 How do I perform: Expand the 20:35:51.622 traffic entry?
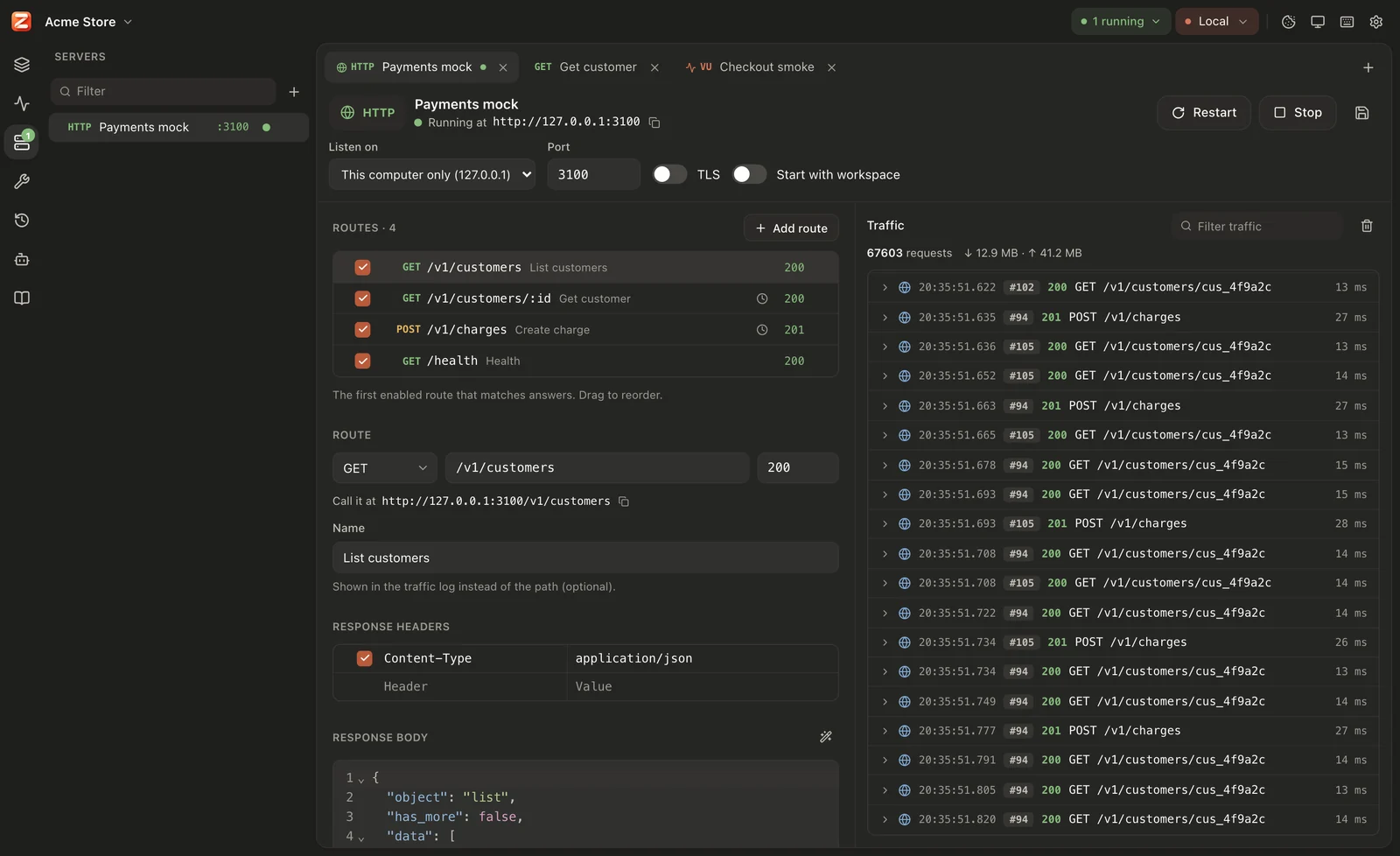(885, 287)
